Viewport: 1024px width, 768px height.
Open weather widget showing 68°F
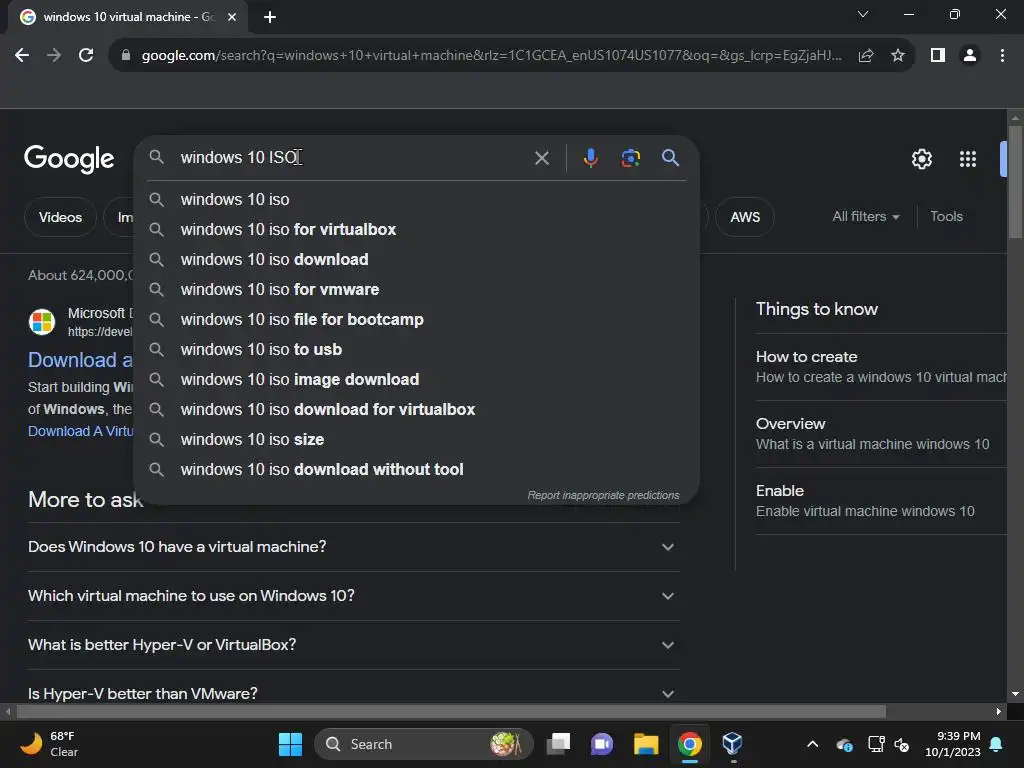(x=50, y=744)
